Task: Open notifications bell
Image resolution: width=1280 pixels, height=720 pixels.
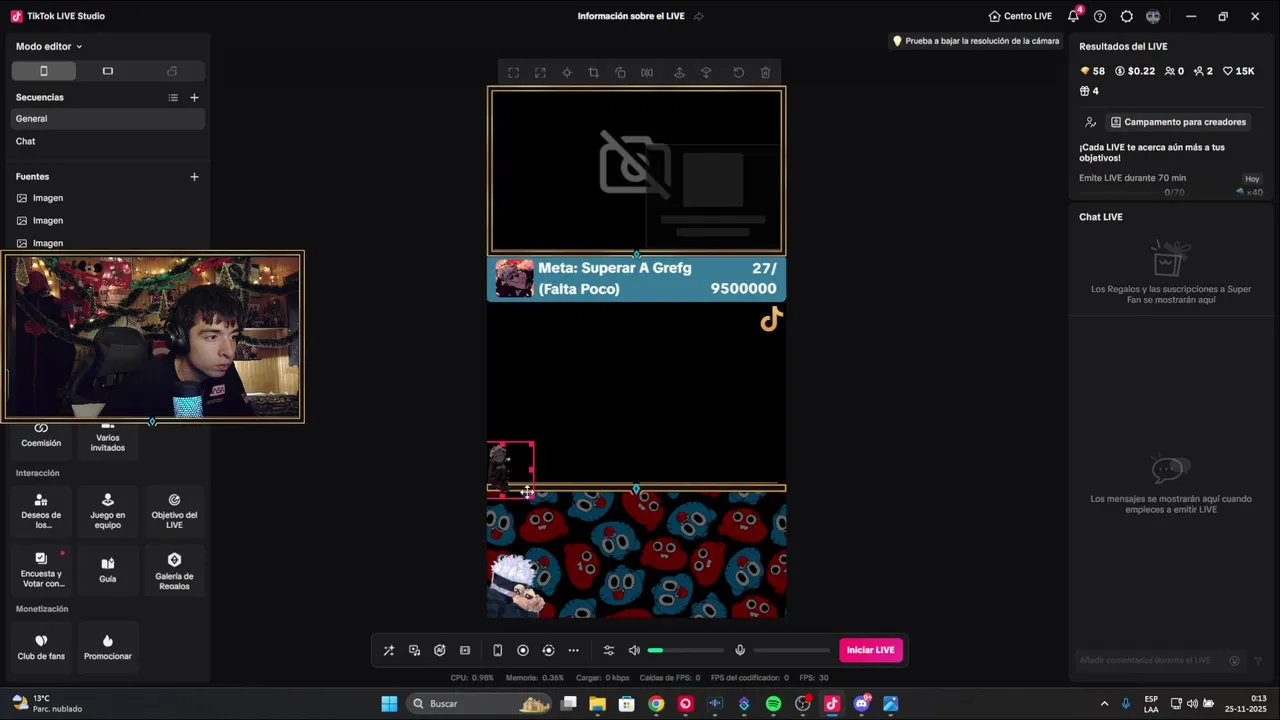Action: (x=1074, y=16)
